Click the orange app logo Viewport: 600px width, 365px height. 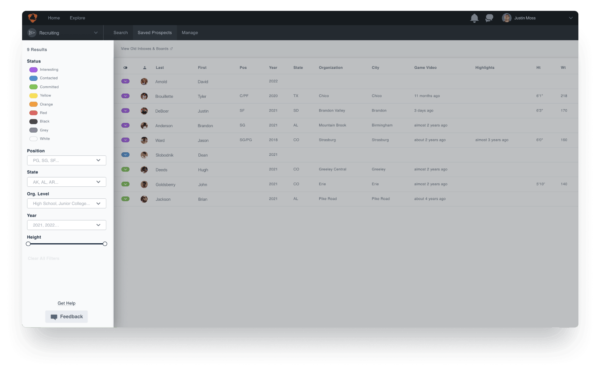33,18
